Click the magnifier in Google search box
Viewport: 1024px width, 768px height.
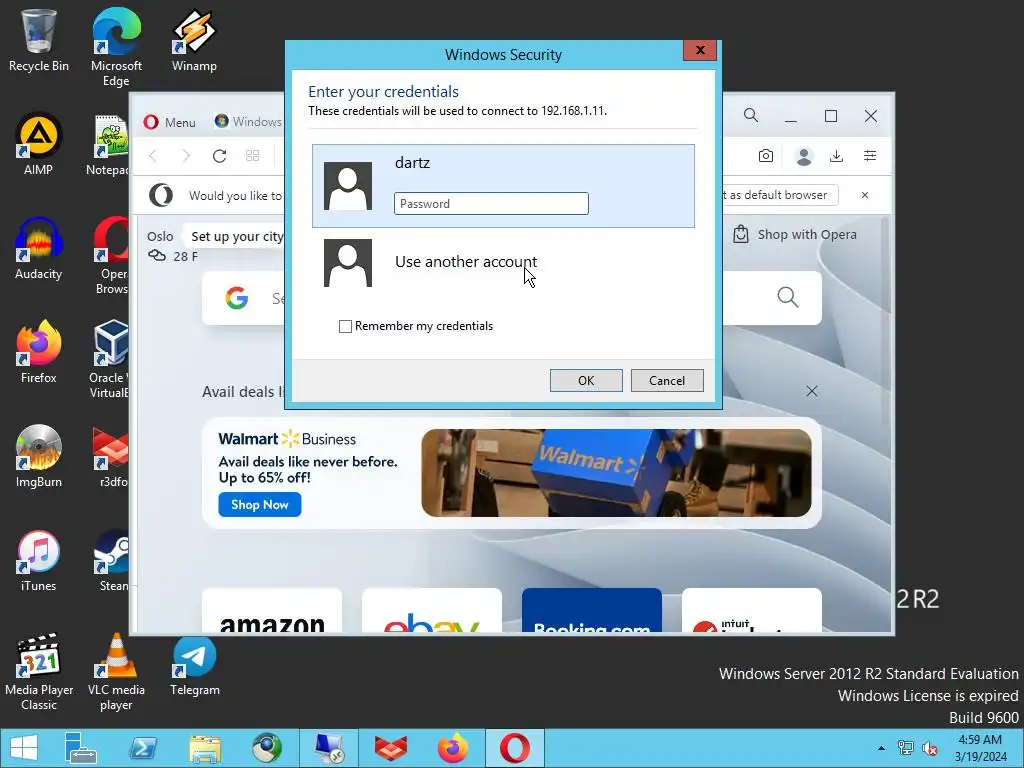coord(788,298)
